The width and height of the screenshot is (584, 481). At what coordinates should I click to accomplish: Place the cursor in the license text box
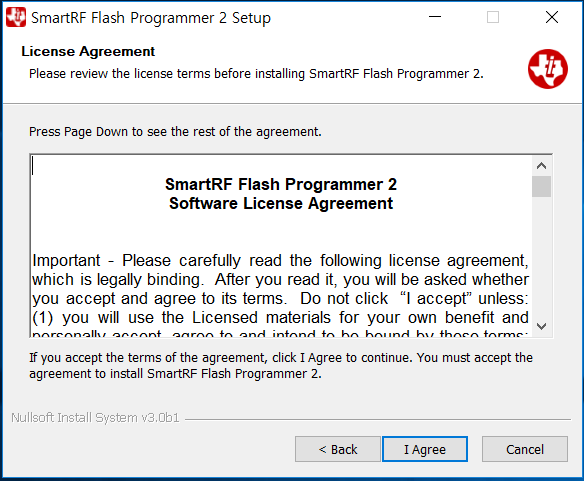click(x=281, y=246)
